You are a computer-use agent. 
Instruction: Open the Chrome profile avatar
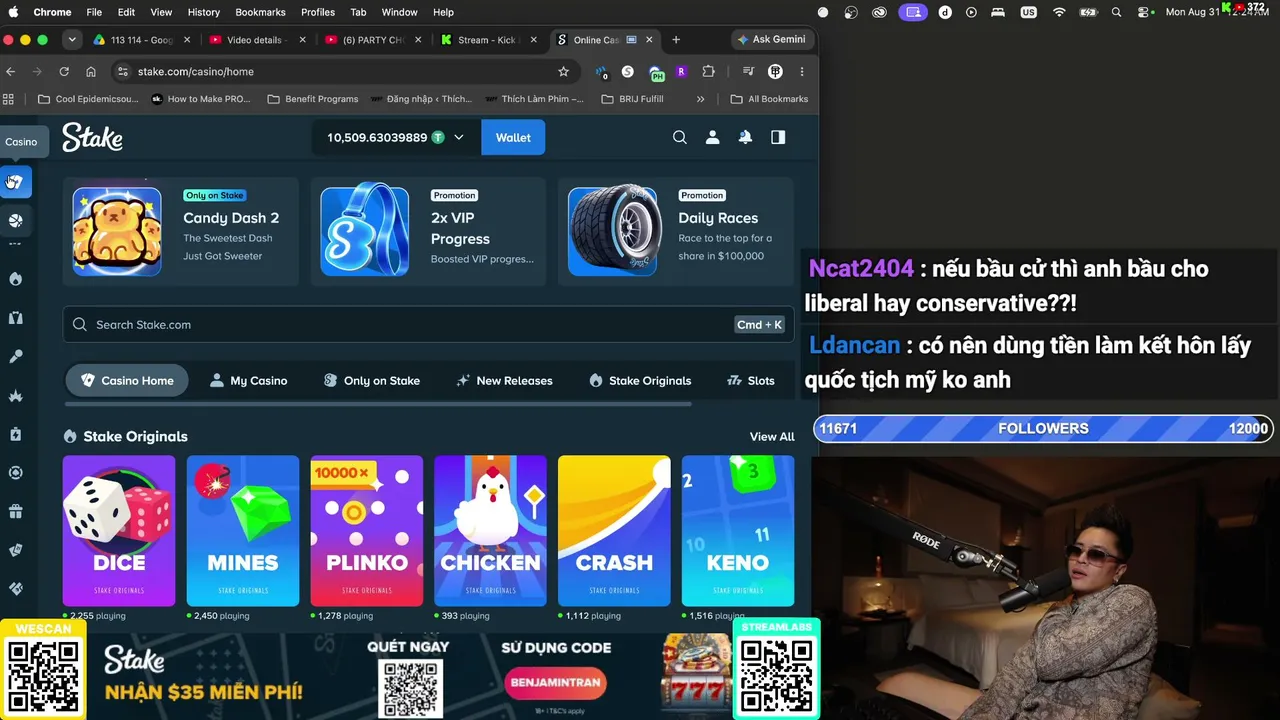775,71
